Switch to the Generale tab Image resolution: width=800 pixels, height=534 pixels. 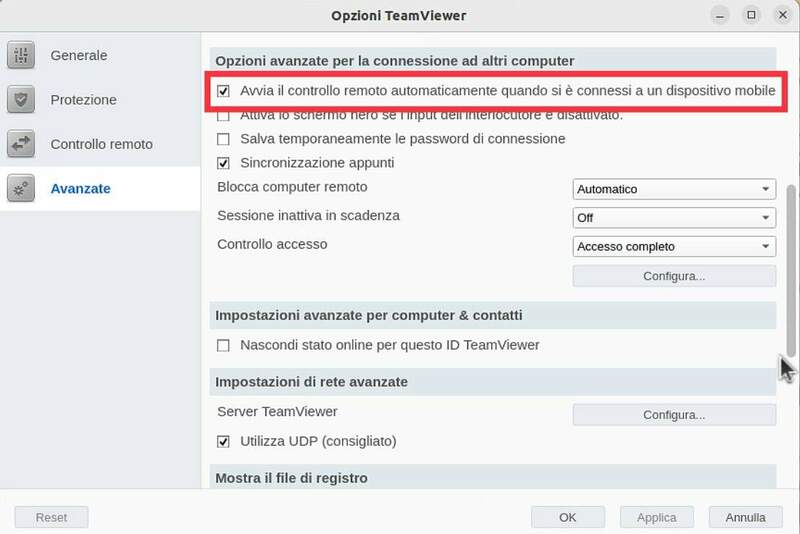(x=79, y=56)
